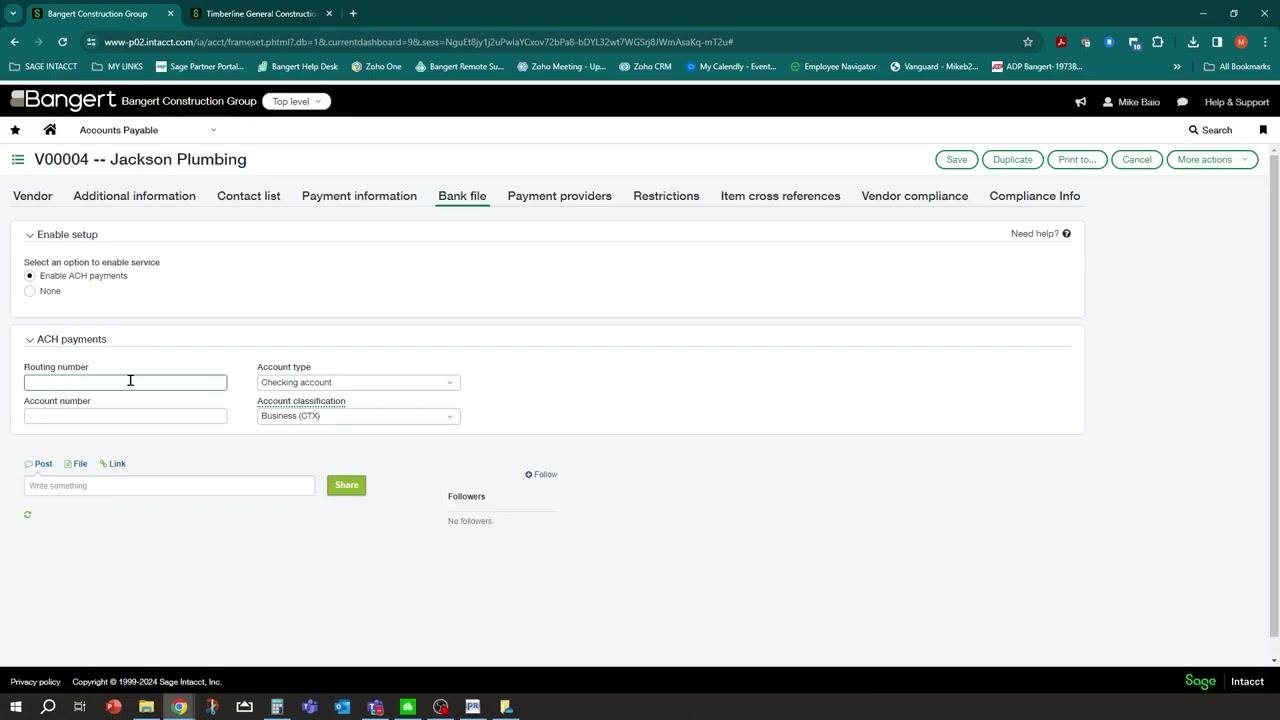The height and width of the screenshot is (720, 1280).
Task: Reload the browser page
Action: (x=62, y=42)
